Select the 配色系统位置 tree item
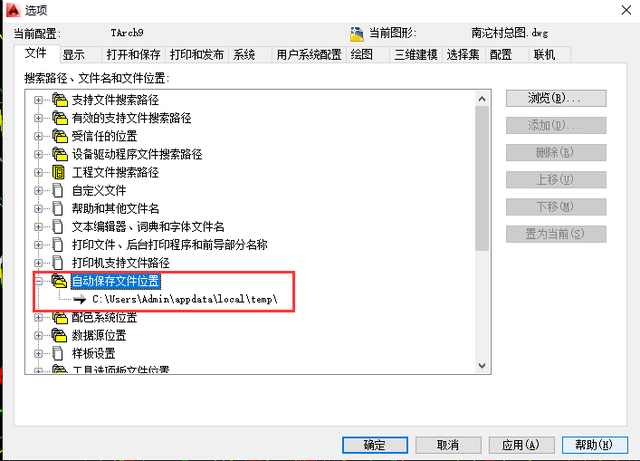Image resolution: width=640 pixels, height=461 pixels. tap(104, 317)
